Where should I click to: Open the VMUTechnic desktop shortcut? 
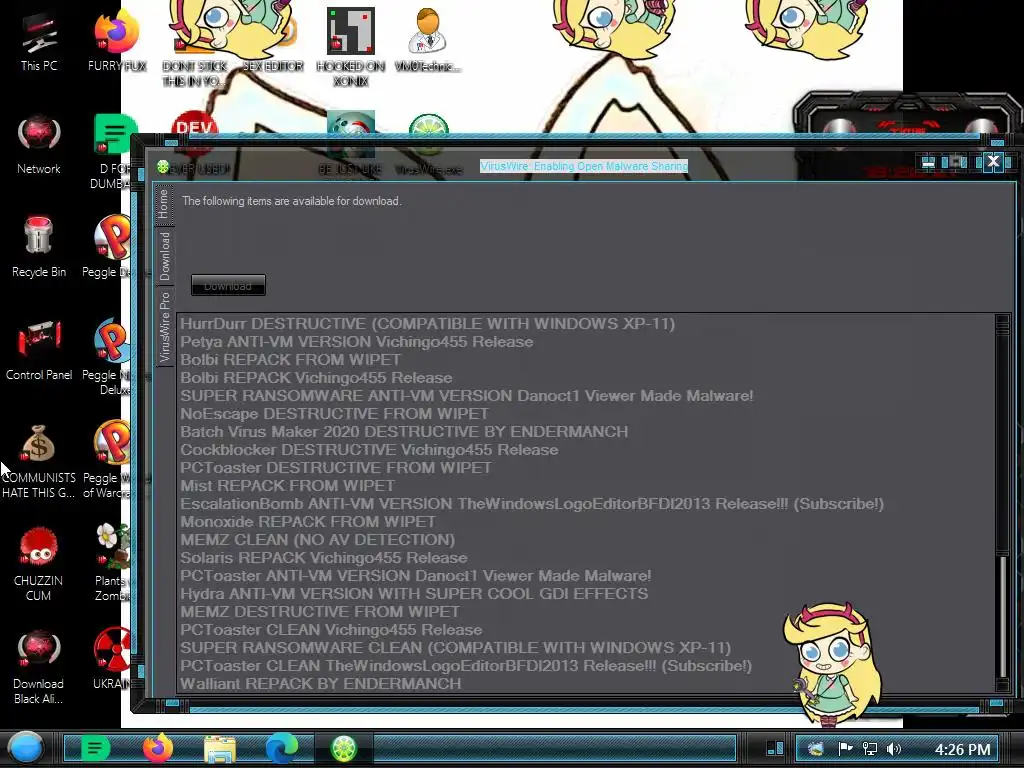click(x=427, y=40)
